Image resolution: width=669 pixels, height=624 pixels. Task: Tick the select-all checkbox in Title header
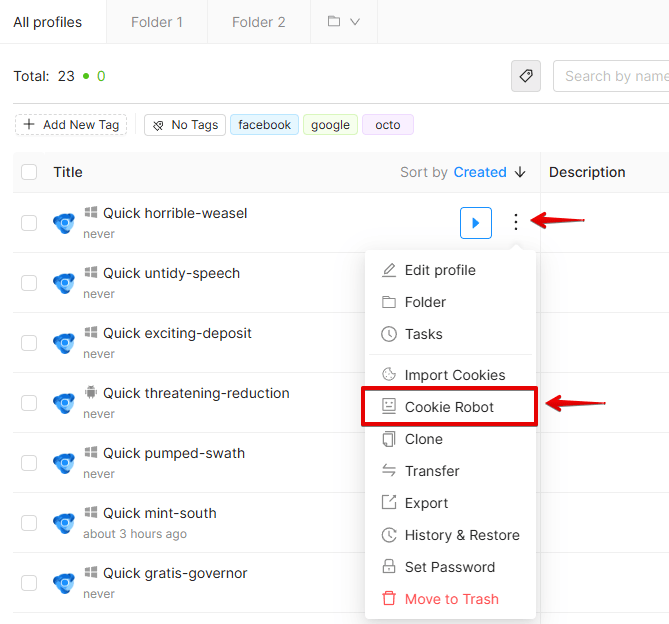pyautogui.click(x=29, y=172)
